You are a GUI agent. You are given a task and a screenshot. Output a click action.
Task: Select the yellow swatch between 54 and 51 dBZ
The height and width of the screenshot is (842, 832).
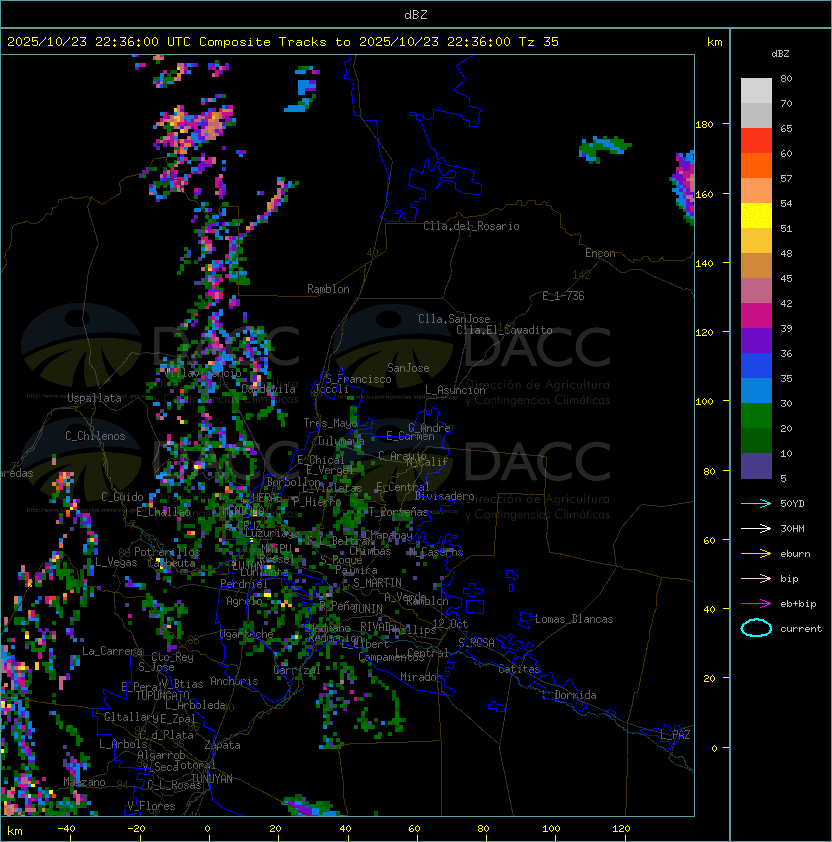pos(756,216)
